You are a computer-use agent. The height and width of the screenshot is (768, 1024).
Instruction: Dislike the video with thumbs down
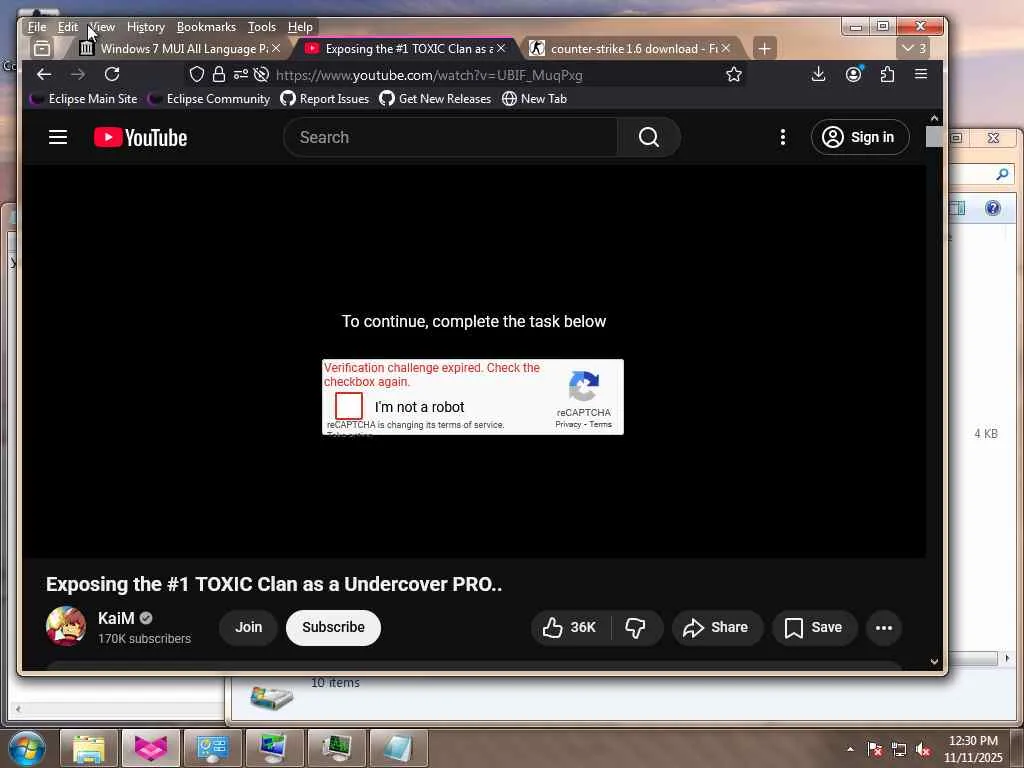[635, 628]
